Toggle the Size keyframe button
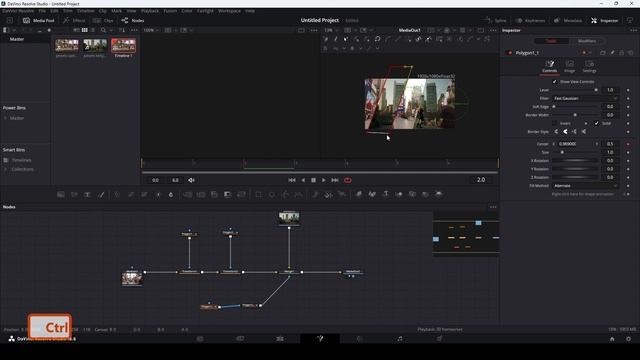Viewport: 640px width, 360px height. click(x=628, y=152)
